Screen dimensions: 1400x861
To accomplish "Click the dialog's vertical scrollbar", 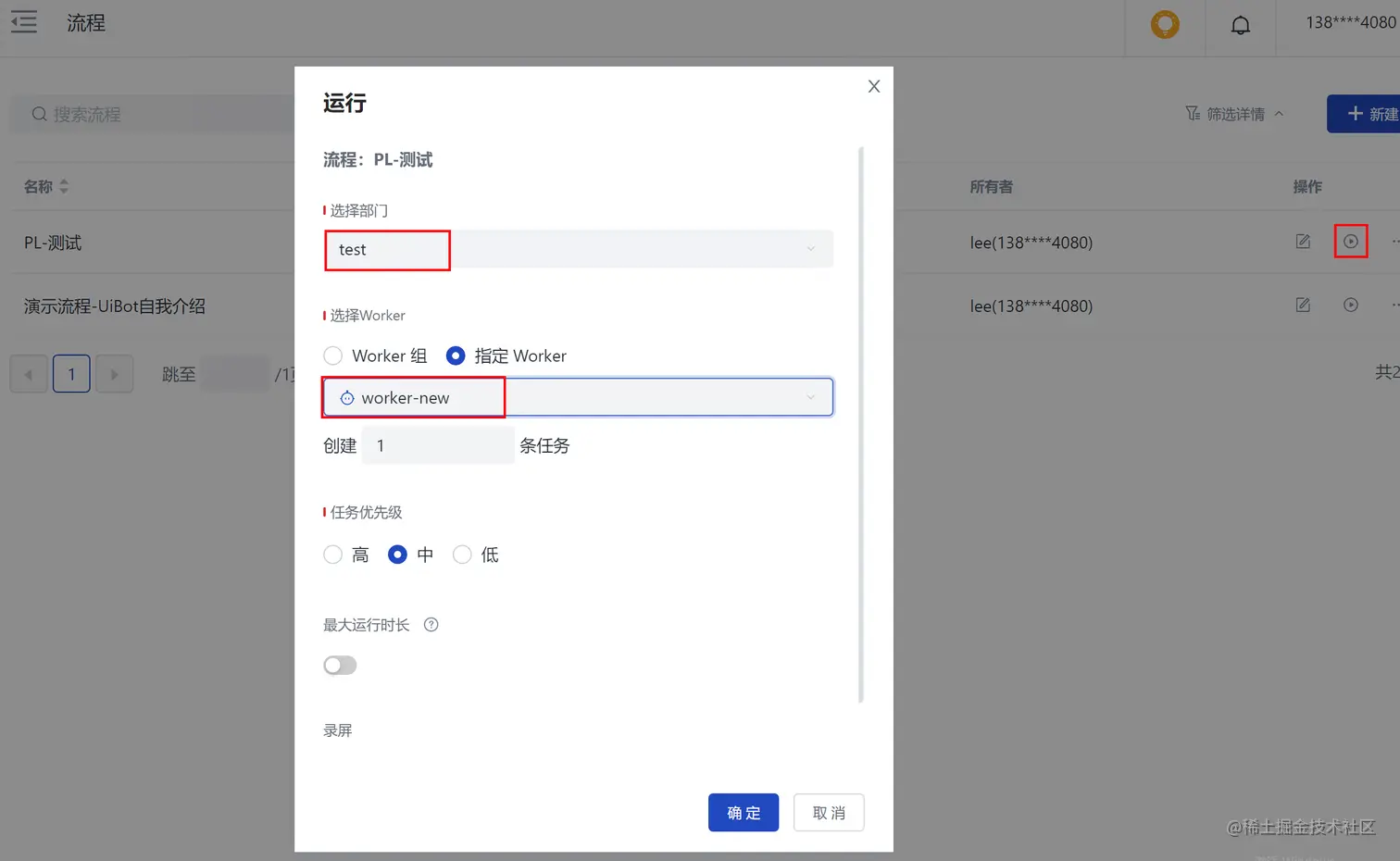I will [x=861, y=424].
